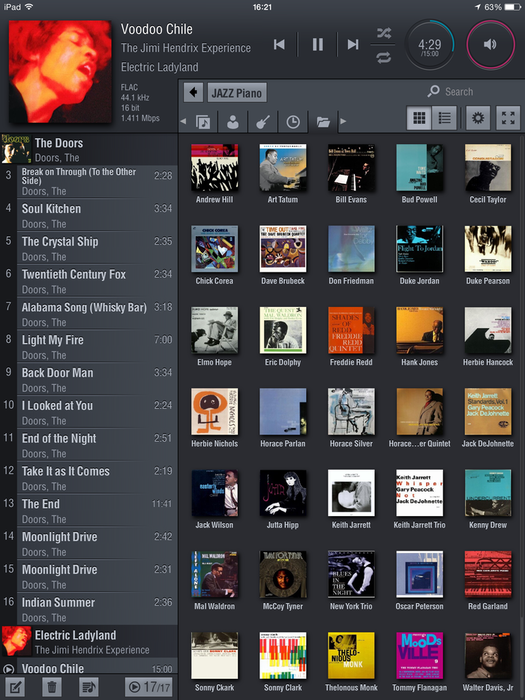
Task: Select the folder browse tab
Action: pos(323,121)
